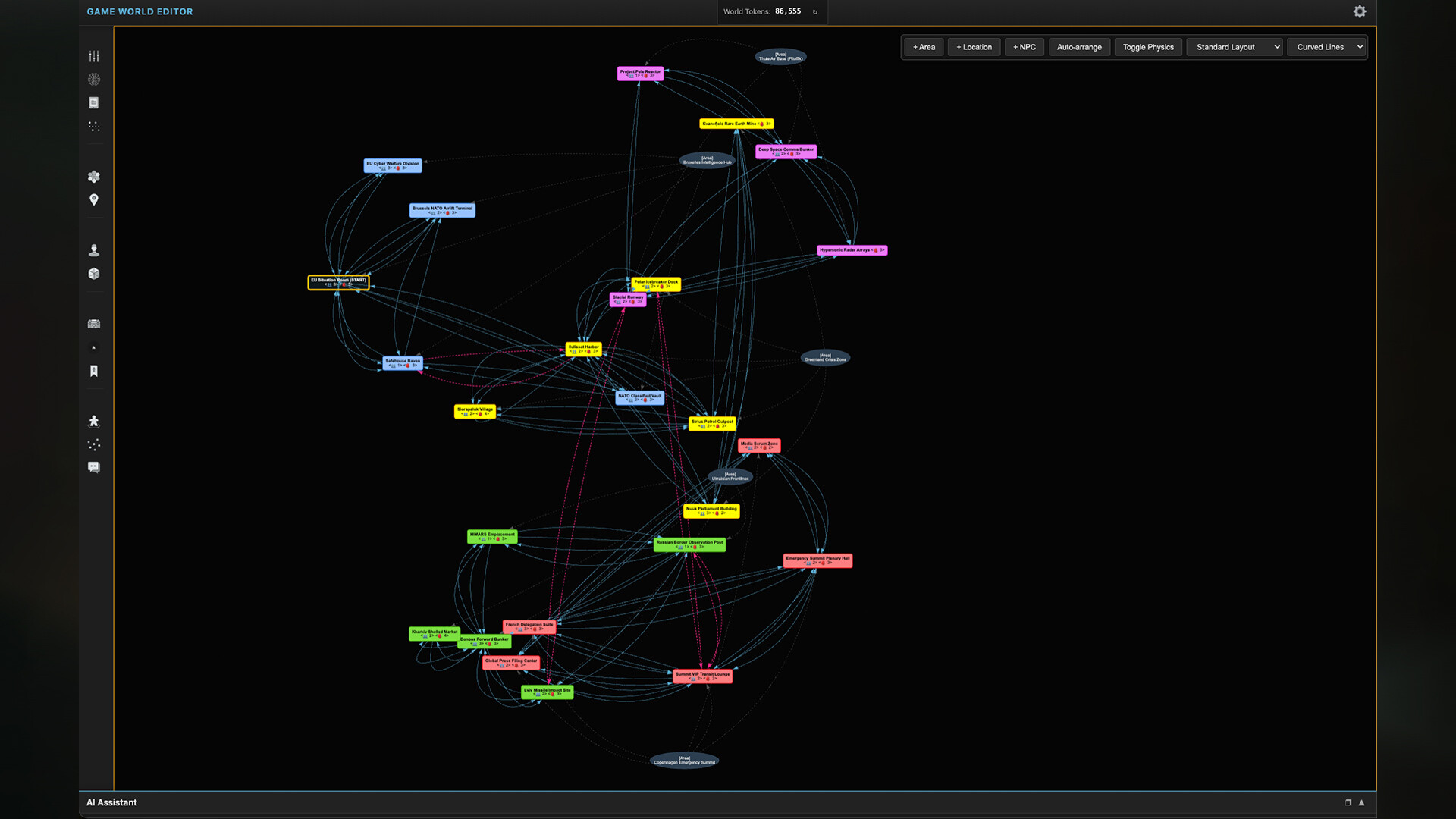Change line style via the Curved Lines dropdown
The image size is (1456, 819).
click(1326, 46)
